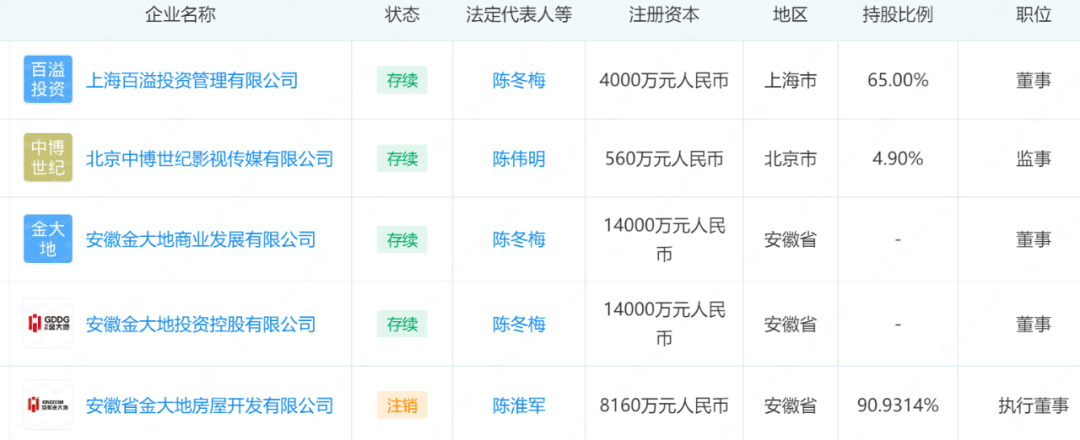
Task: Click 董事 in 安徽金大地投资控股 row
Action: pyautogui.click(x=1033, y=324)
